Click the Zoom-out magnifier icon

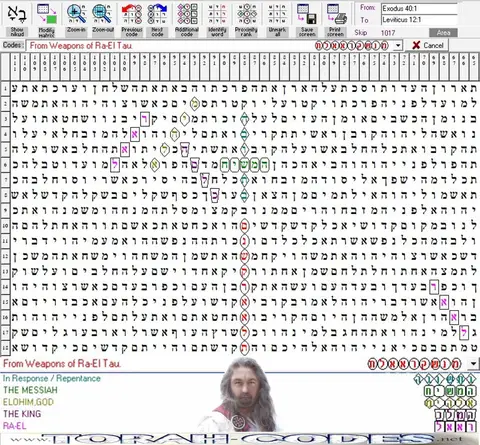click(102, 14)
